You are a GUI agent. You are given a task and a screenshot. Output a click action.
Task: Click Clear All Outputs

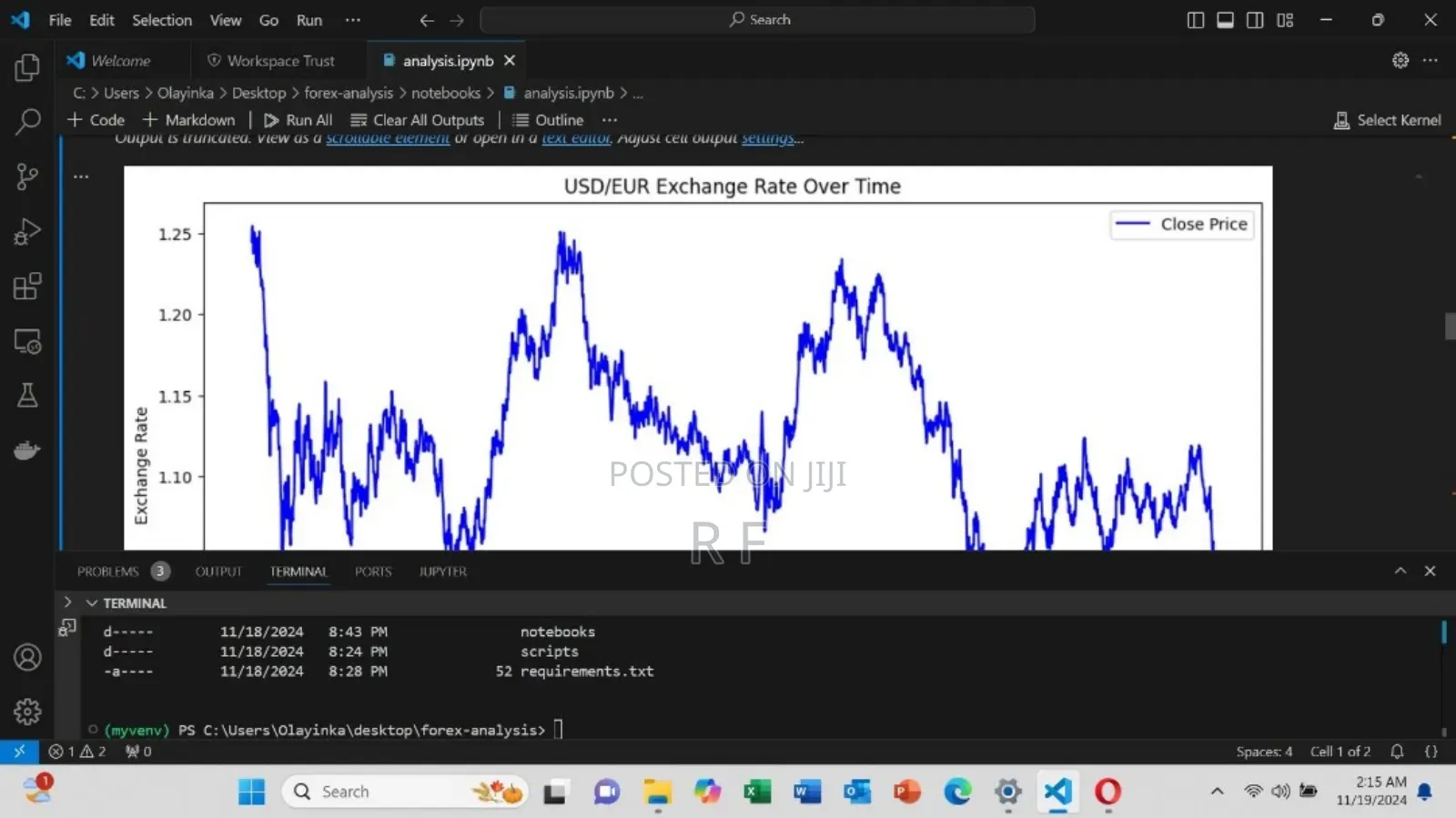pyautogui.click(x=418, y=119)
